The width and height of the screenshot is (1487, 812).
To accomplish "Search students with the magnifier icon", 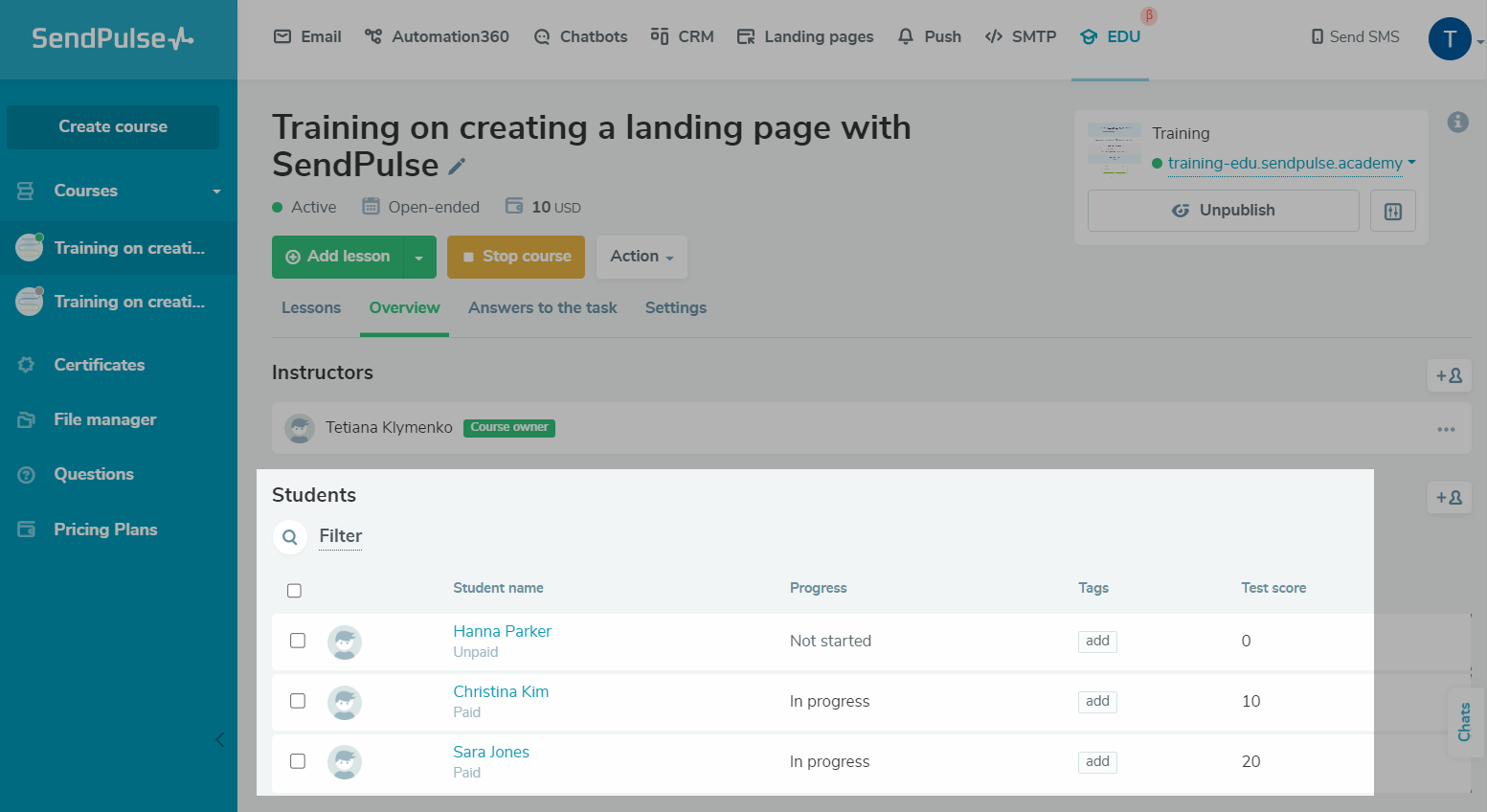I will pos(290,537).
